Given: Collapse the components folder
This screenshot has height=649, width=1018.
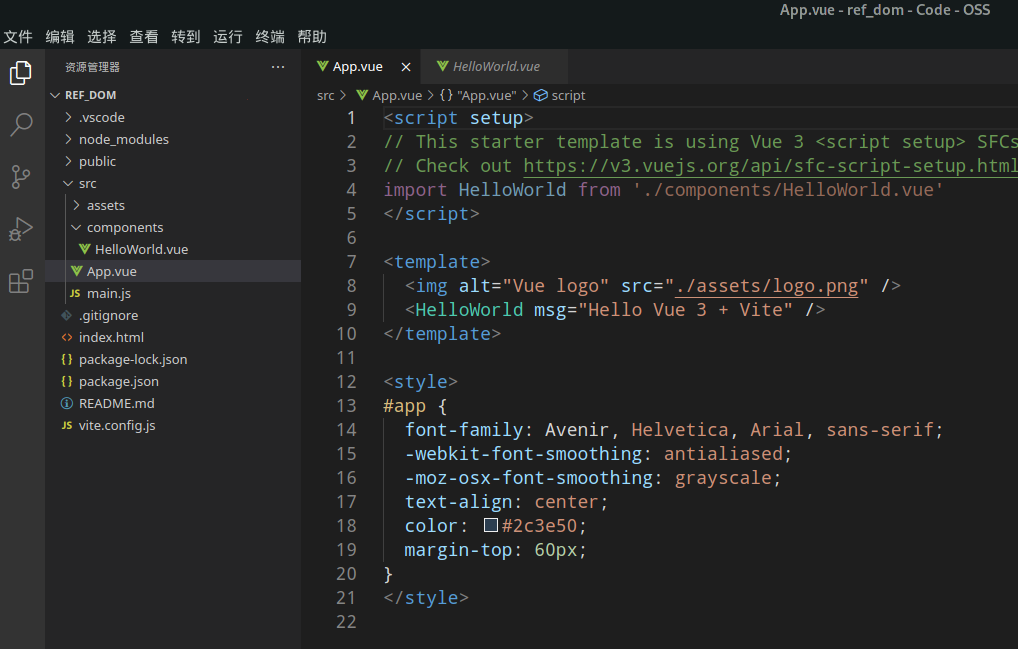Looking at the screenshot, I should click(173, 228).
